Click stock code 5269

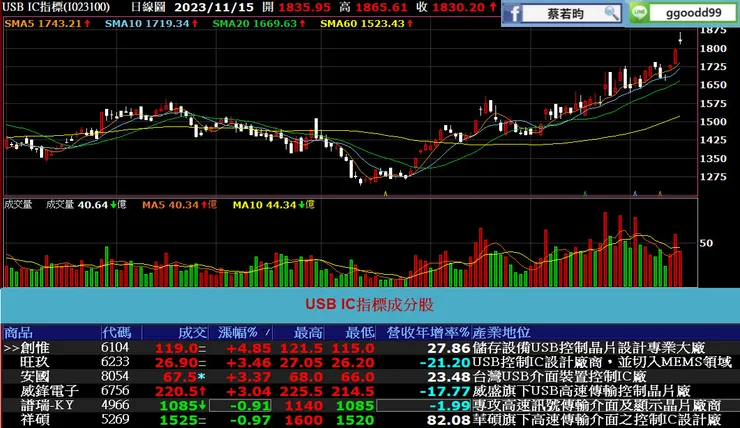(x=115, y=420)
